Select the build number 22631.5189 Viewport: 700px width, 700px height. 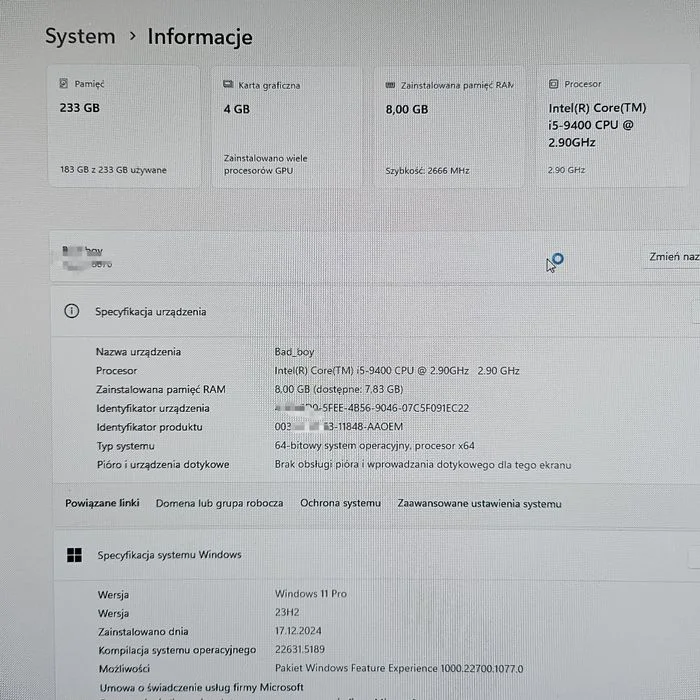coord(300,650)
